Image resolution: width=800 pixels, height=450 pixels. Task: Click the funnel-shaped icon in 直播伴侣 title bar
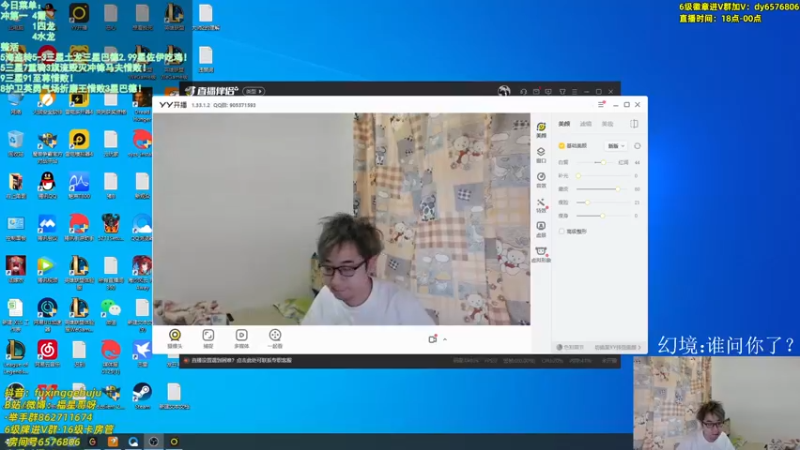(x=562, y=92)
